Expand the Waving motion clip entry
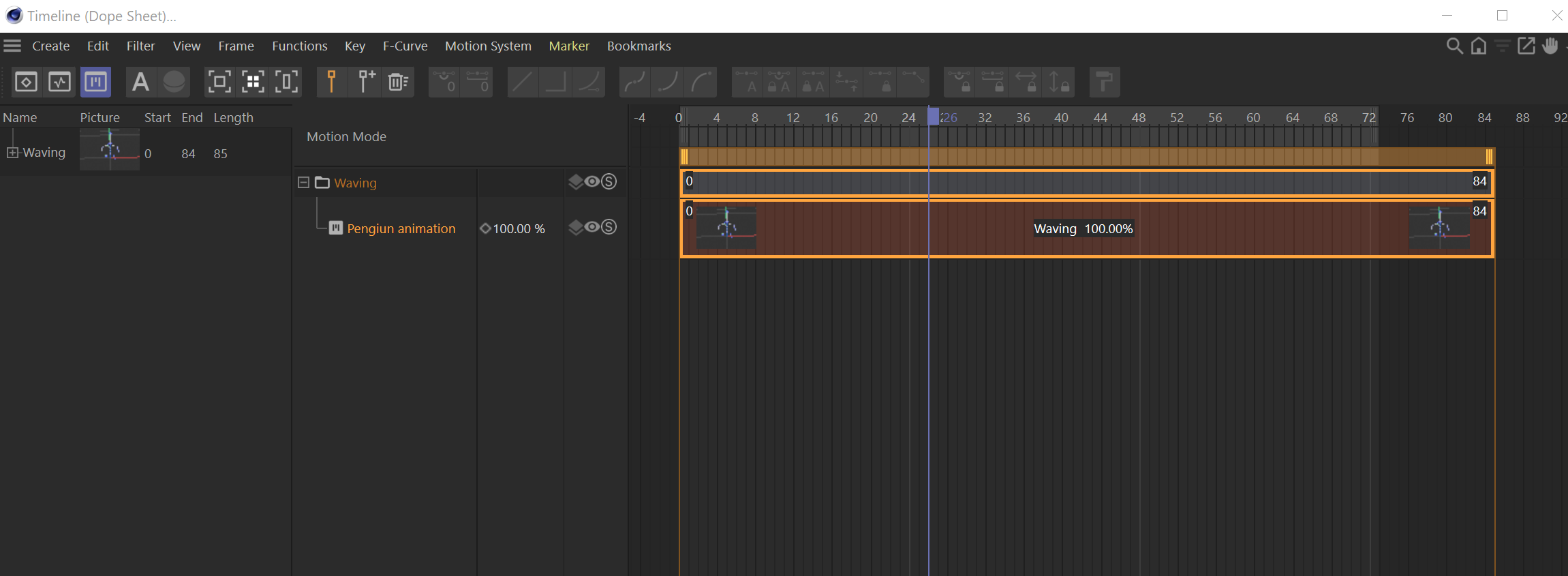This screenshot has height=576, width=1568. [x=12, y=153]
